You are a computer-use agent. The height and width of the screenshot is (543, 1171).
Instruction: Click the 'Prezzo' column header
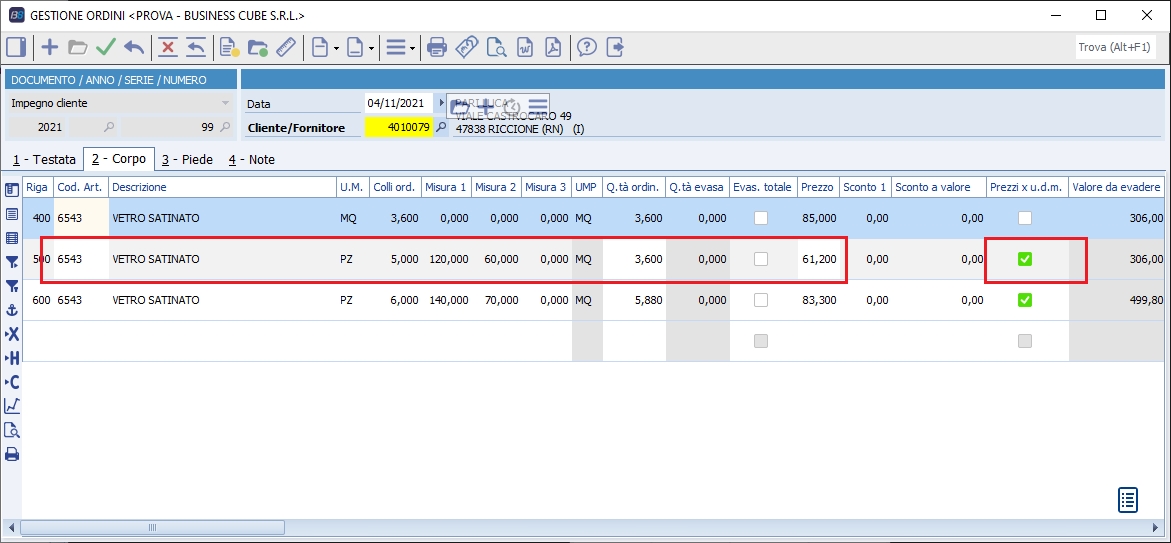(x=817, y=187)
